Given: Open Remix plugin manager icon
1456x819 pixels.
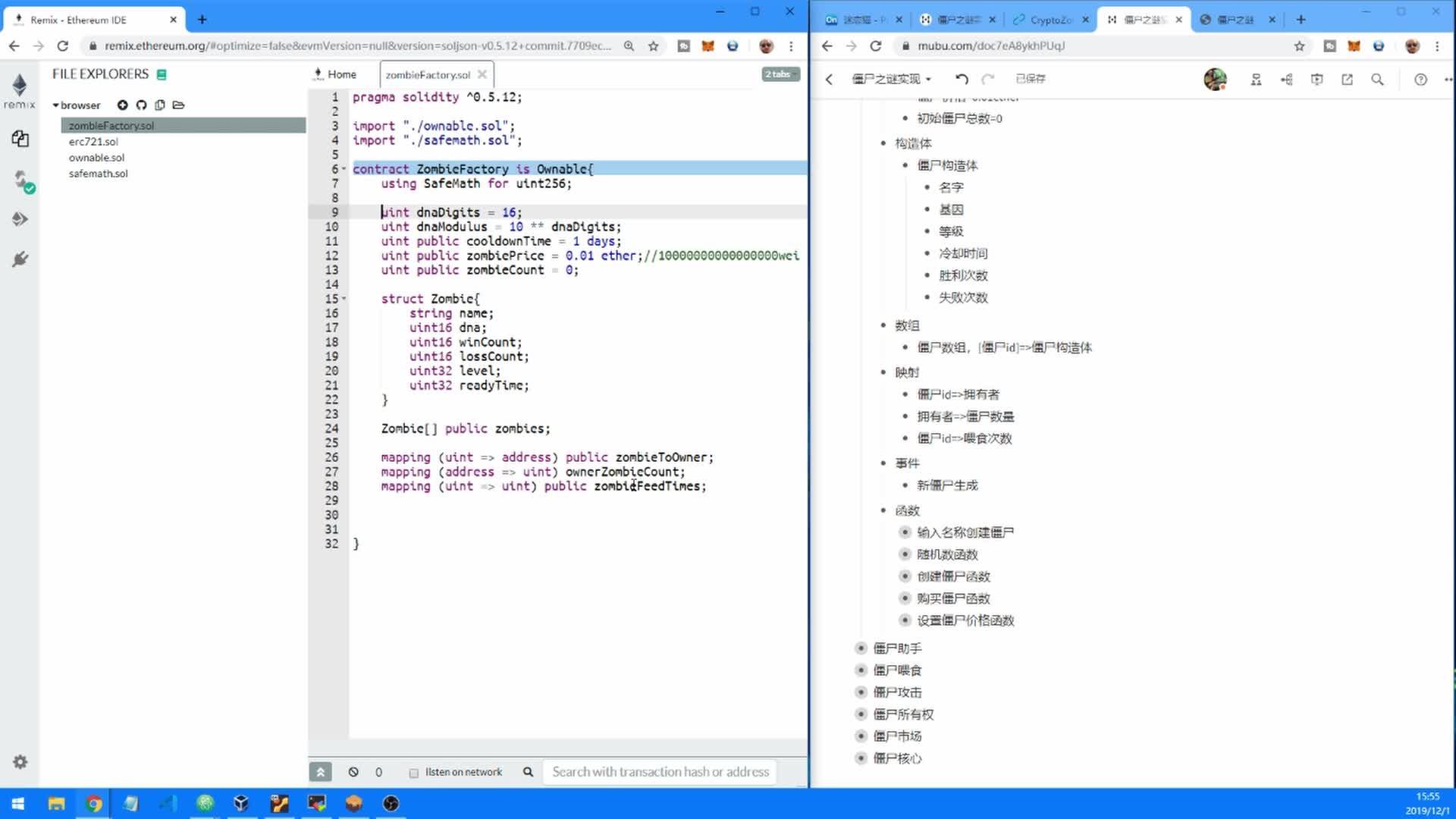Looking at the screenshot, I should [20, 259].
